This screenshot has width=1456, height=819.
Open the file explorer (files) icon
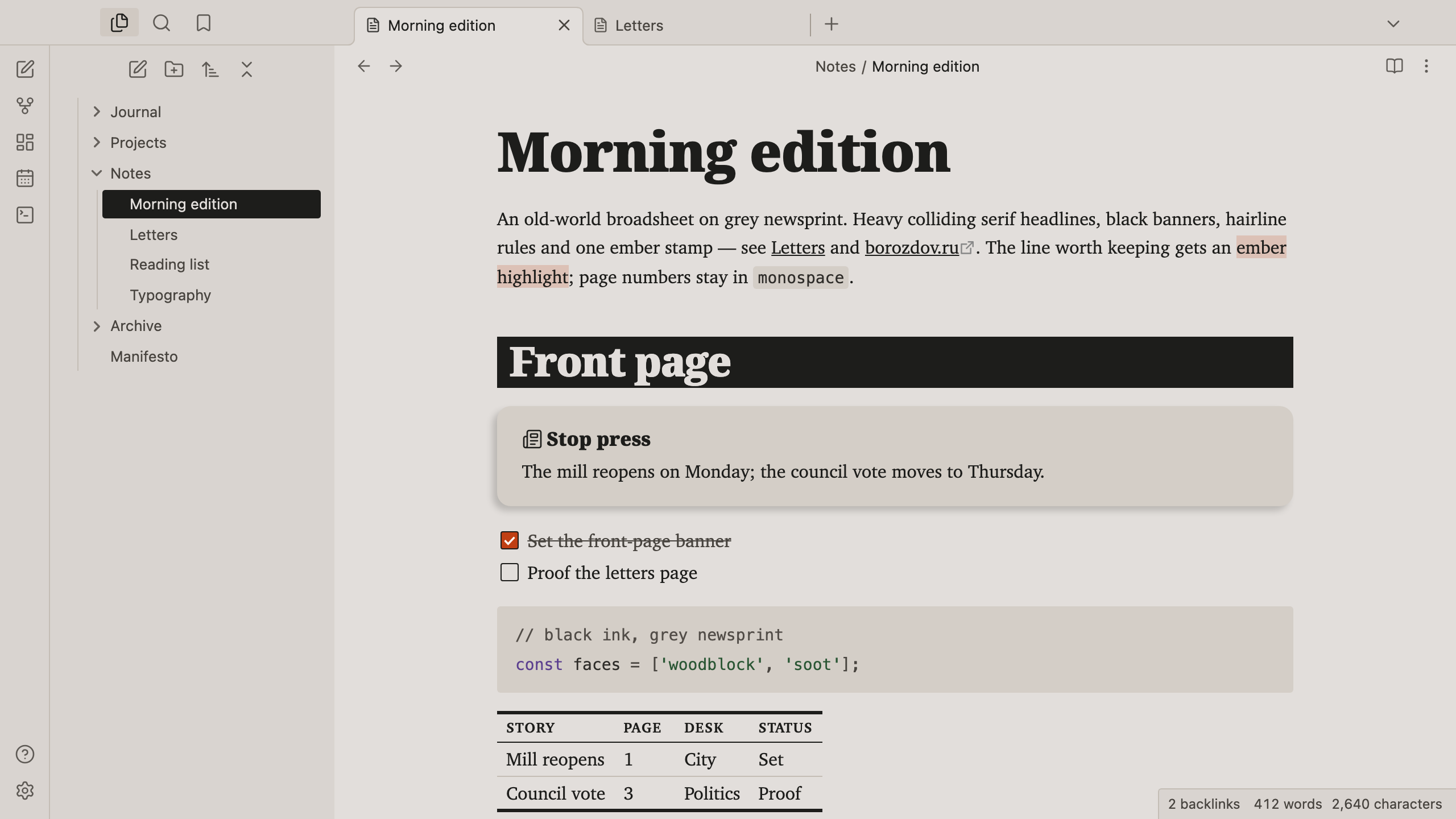pyautogui.click(x=119, y=23)
